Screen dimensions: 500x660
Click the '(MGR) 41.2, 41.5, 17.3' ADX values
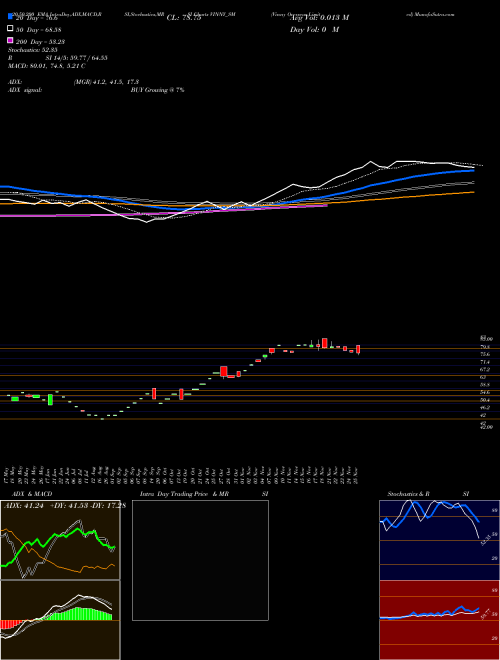coord(106,82)
